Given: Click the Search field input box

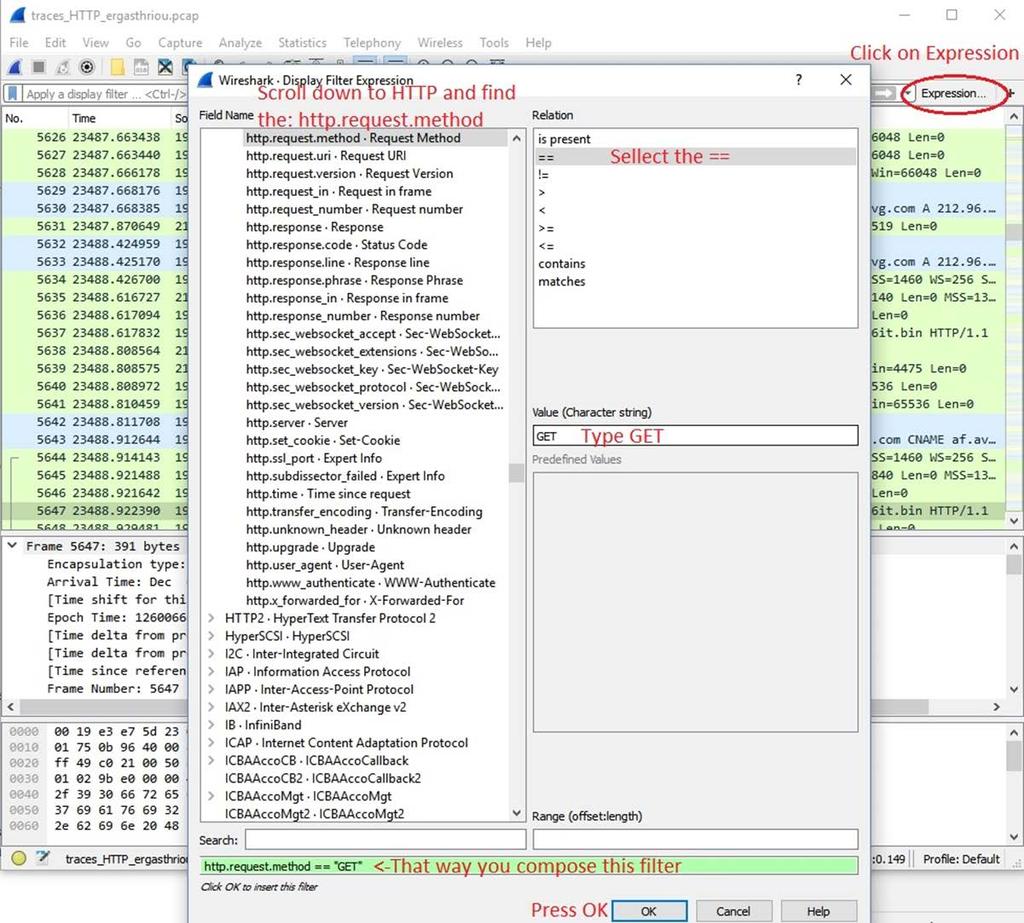Looking at the screenshot, I should [385, 840].
